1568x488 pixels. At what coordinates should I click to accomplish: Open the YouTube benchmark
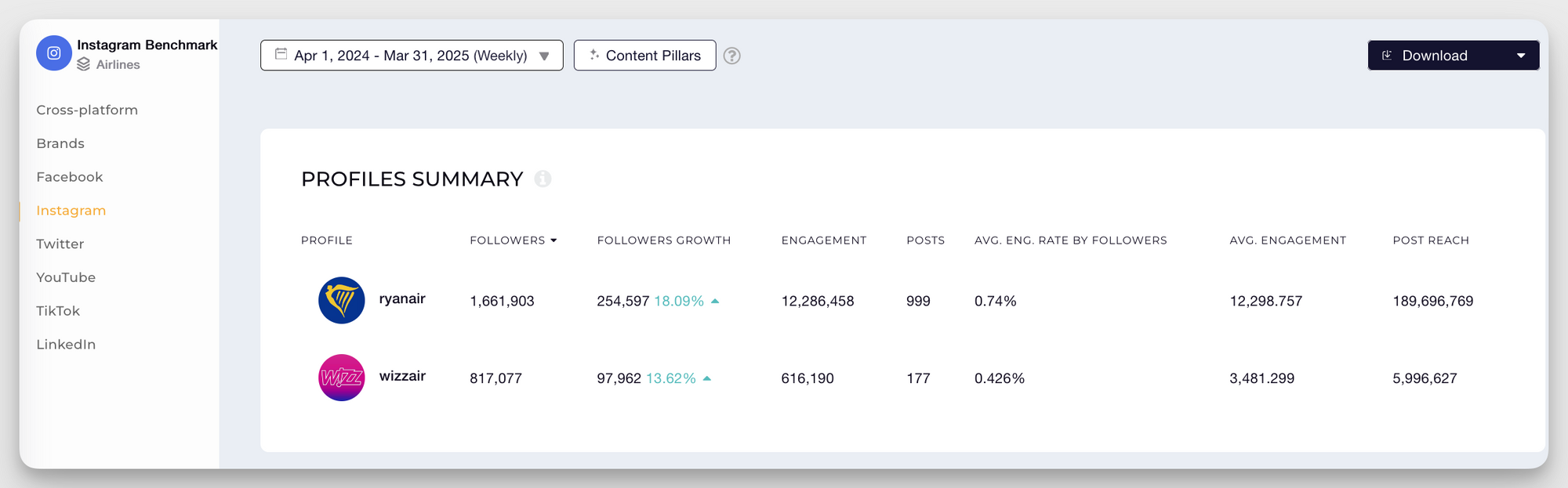pos(66,277)
